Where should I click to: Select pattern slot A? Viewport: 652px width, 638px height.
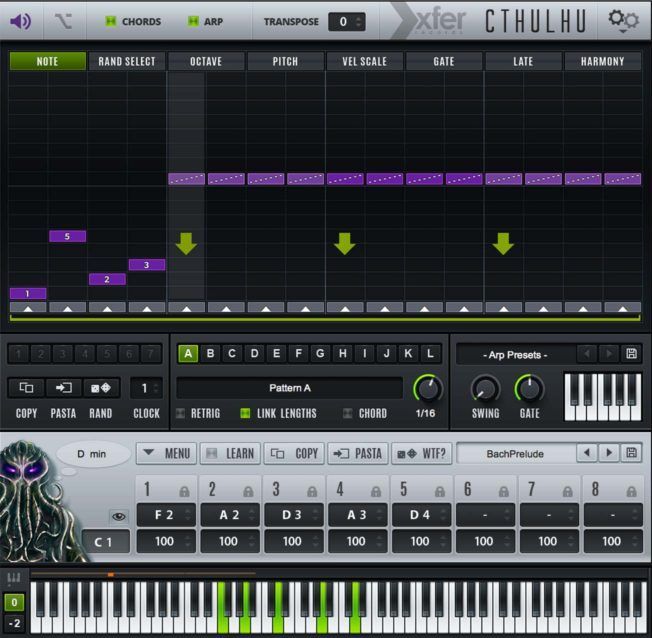click(188, 354)
